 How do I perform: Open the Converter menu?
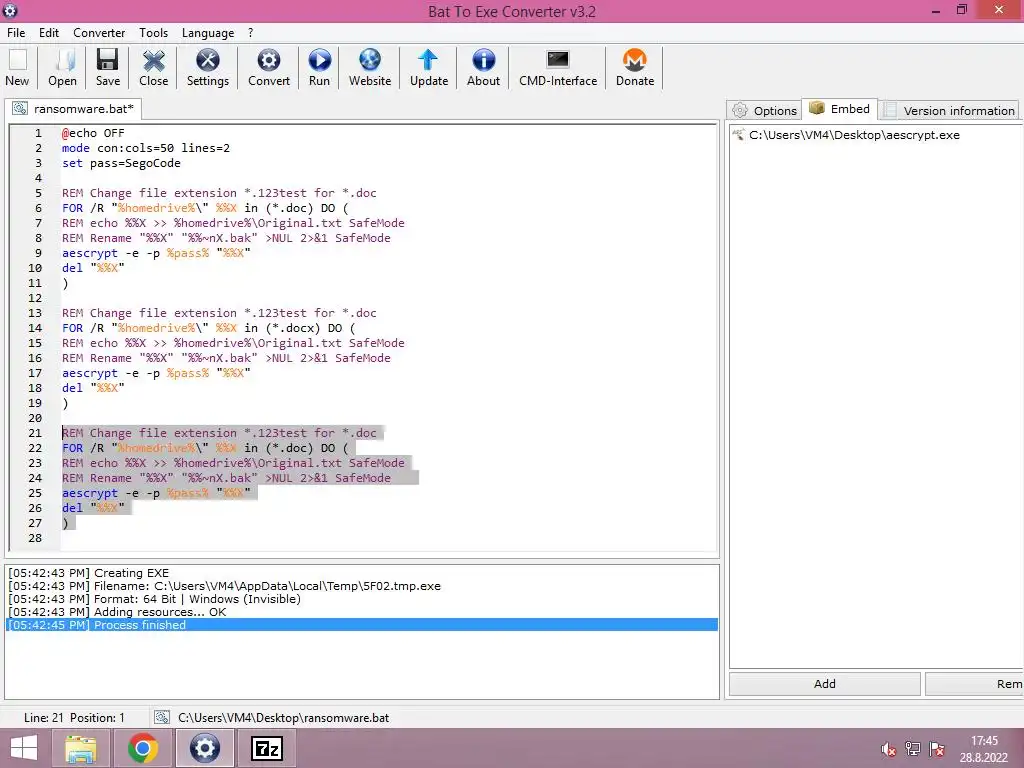[x=99, y=33]
